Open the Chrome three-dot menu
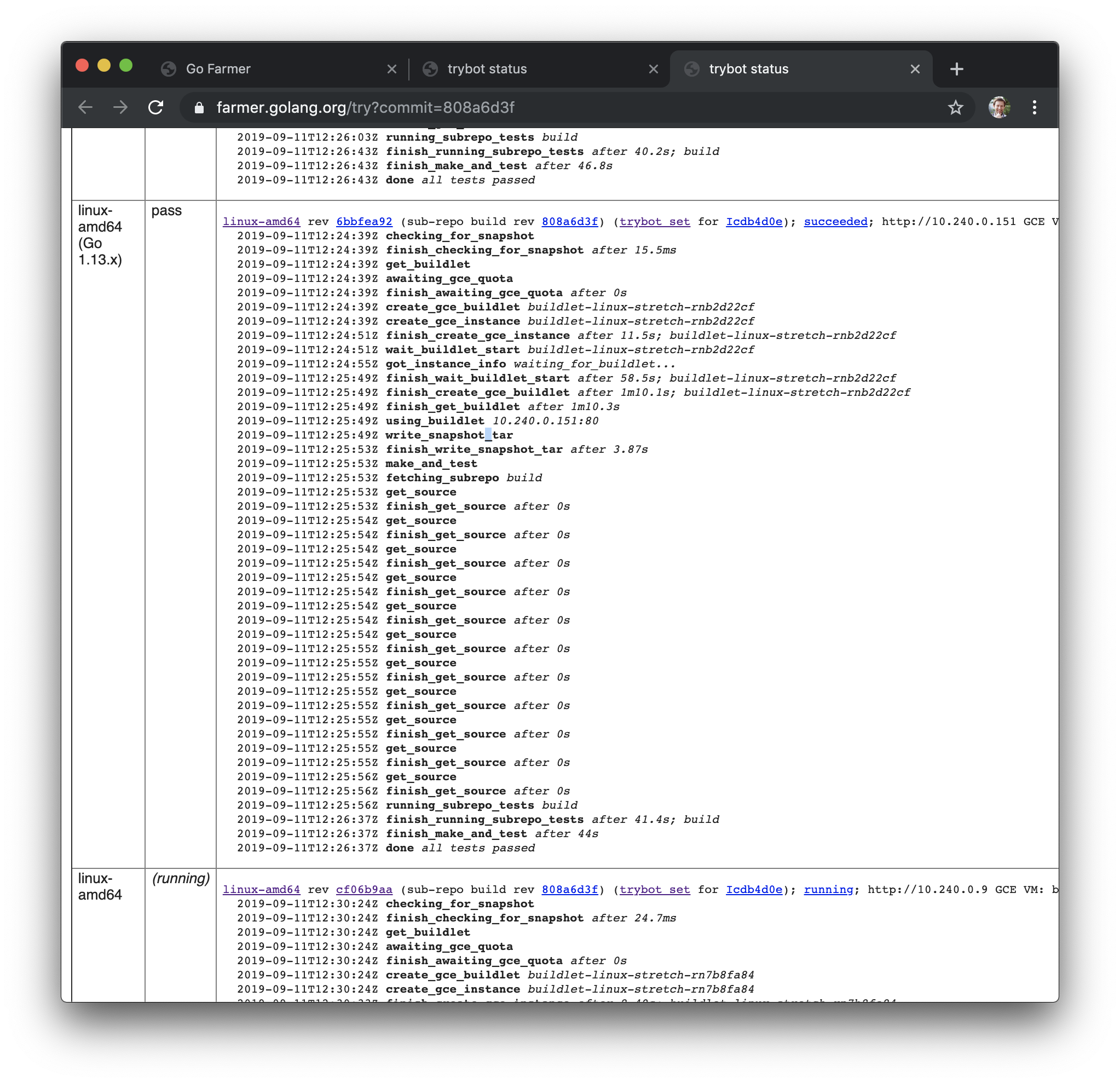Screen dimensions: 1120x1083 pyautogui.click(x=1034, y=107)
